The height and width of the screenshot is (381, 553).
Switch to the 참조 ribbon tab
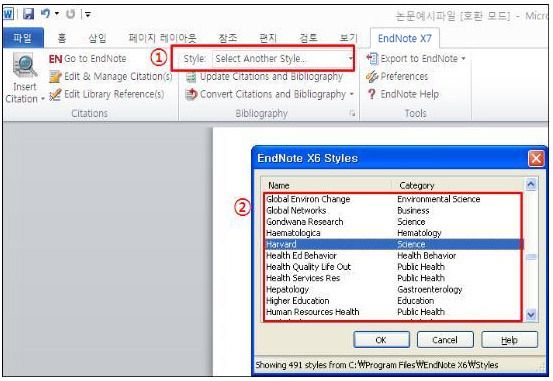pos(228,38)
